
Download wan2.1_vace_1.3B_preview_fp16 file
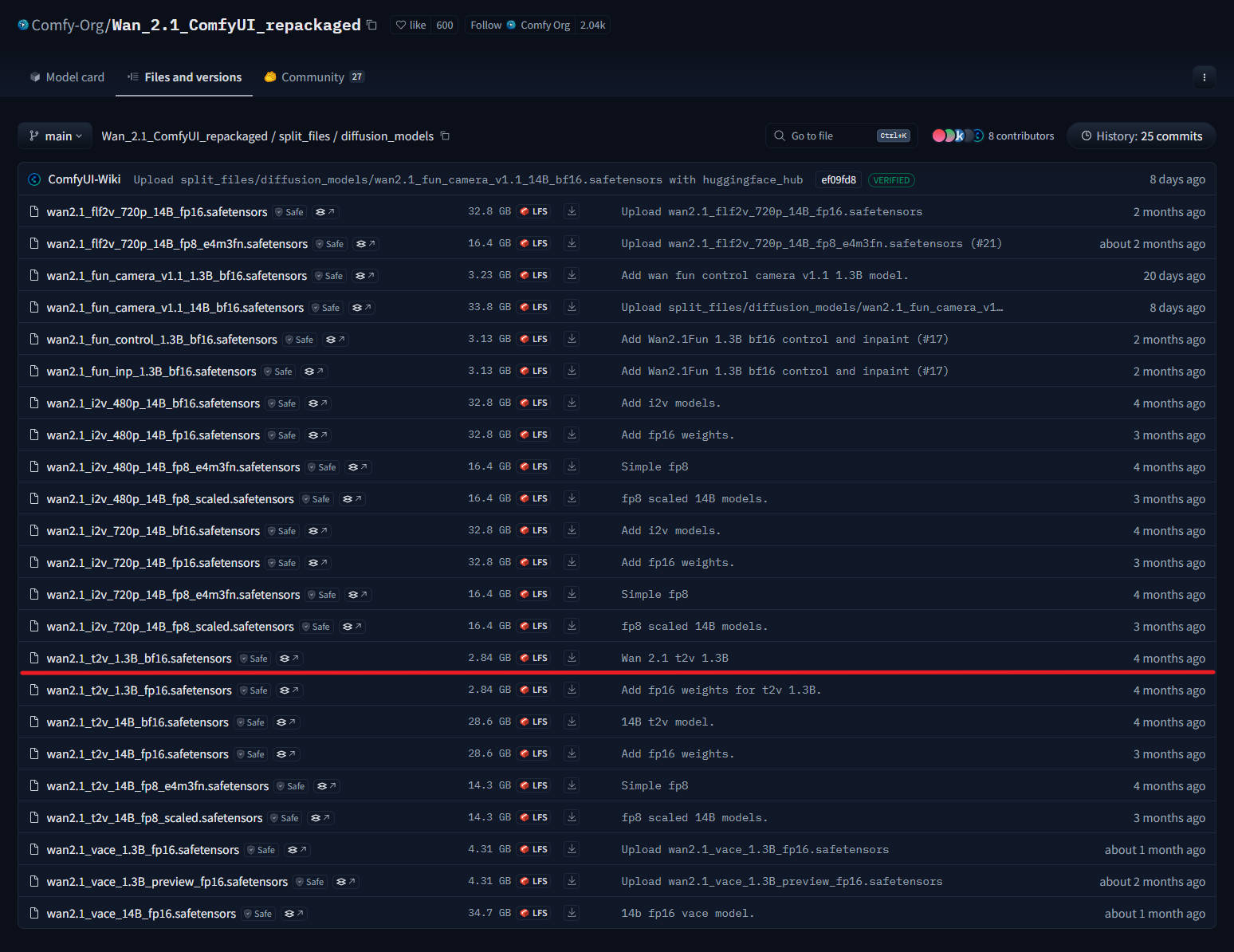572,881
